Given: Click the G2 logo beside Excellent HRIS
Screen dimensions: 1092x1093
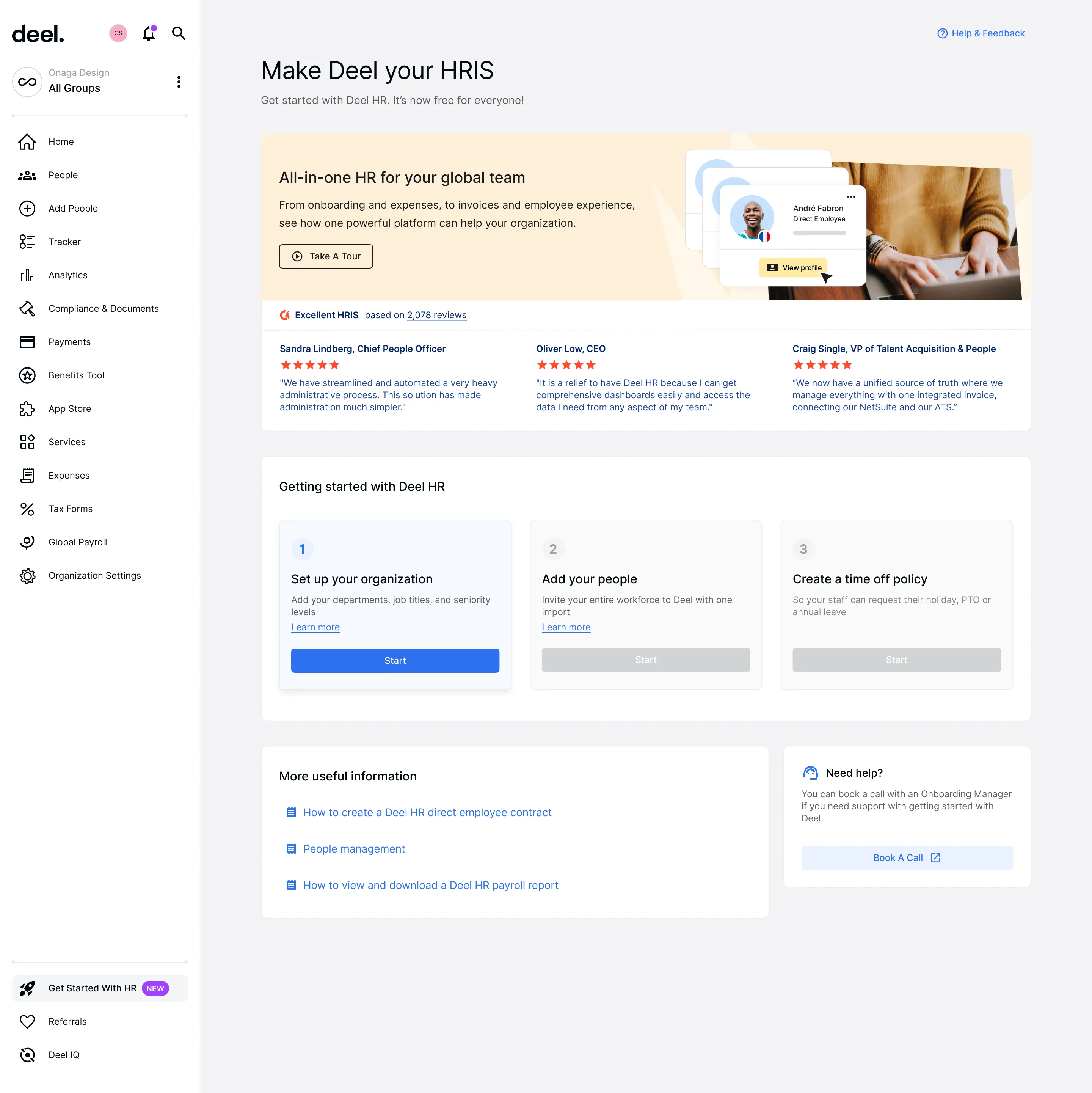Looking at the screenshot, I should pyautogui.click(x=285, y=315).
